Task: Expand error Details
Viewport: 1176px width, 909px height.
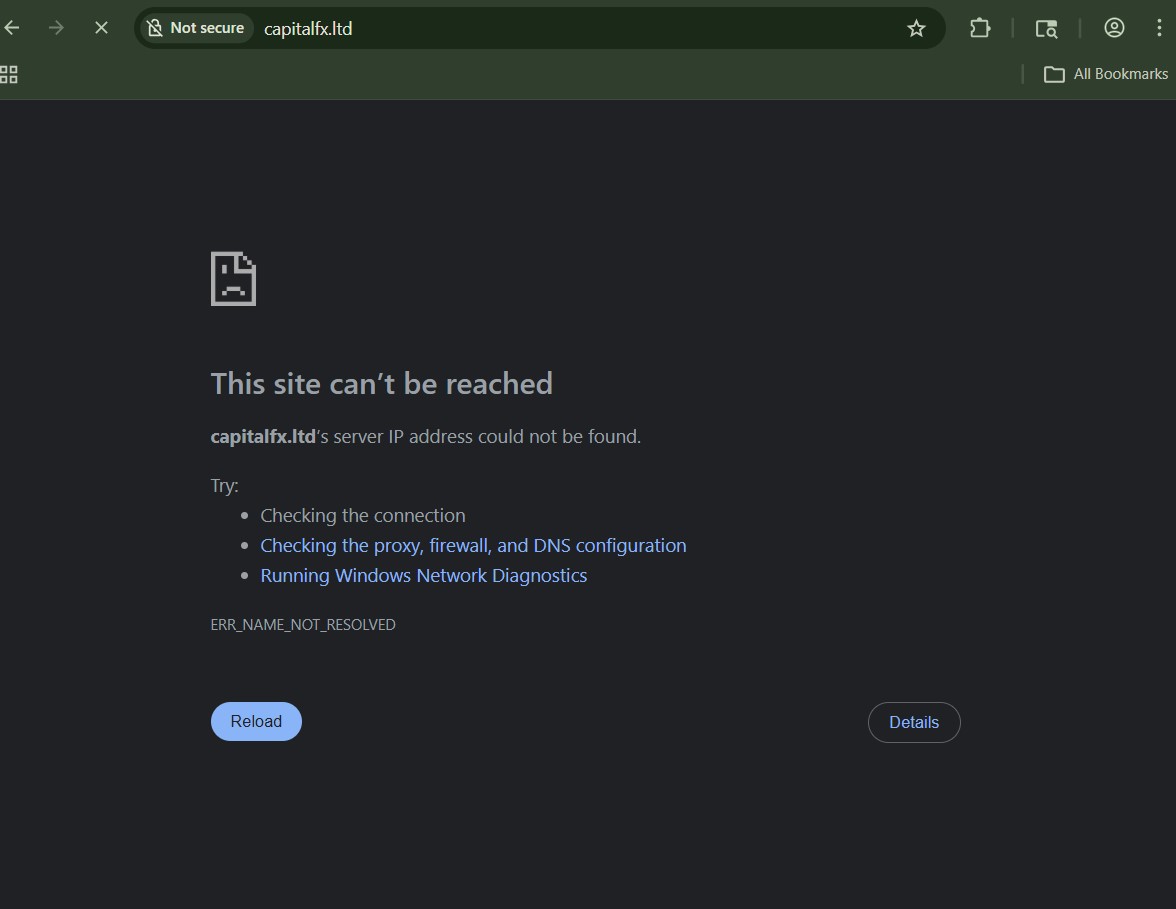Action: tap(914, 722)
